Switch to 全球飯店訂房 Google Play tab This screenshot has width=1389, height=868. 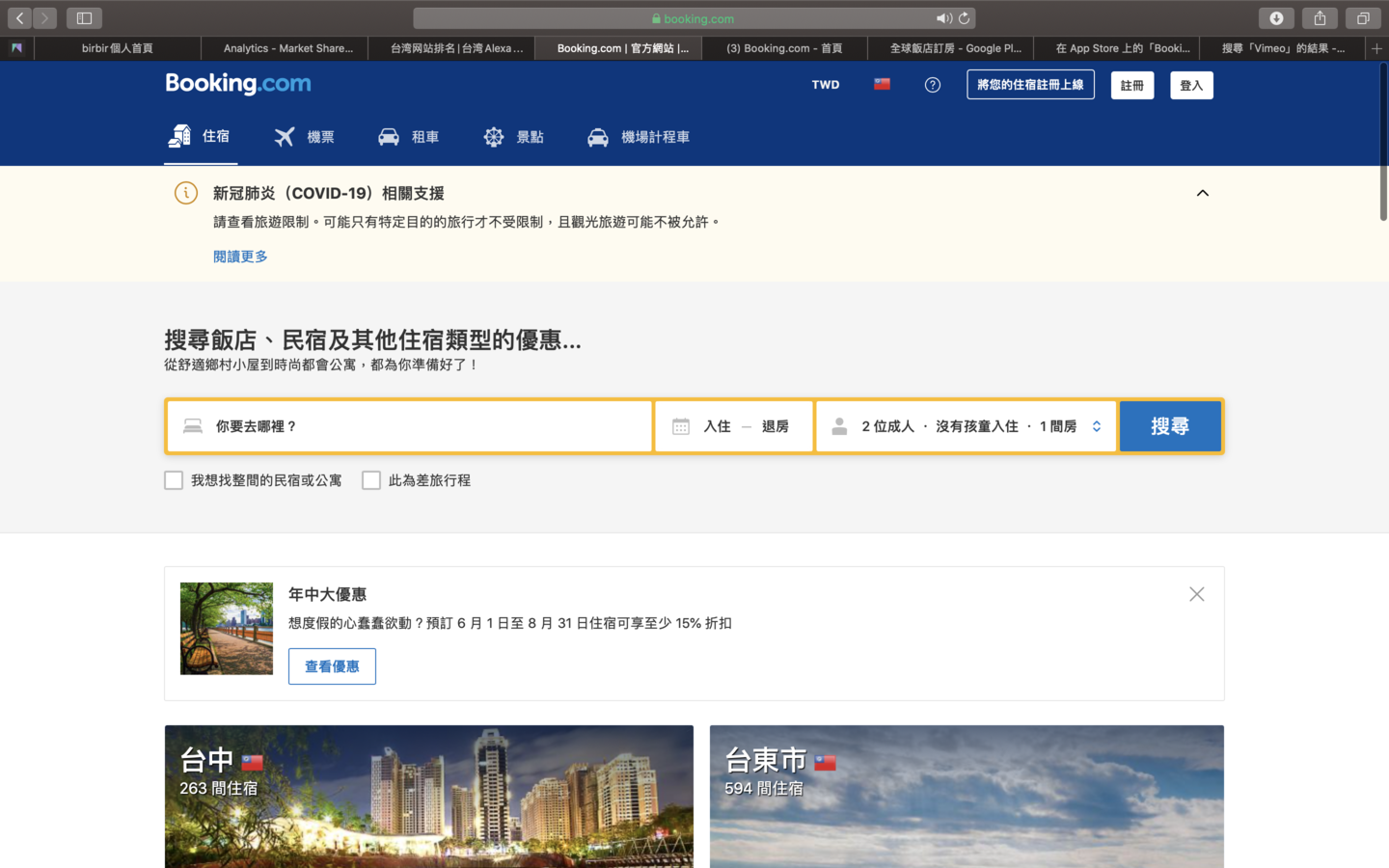[x=951, y=48]
